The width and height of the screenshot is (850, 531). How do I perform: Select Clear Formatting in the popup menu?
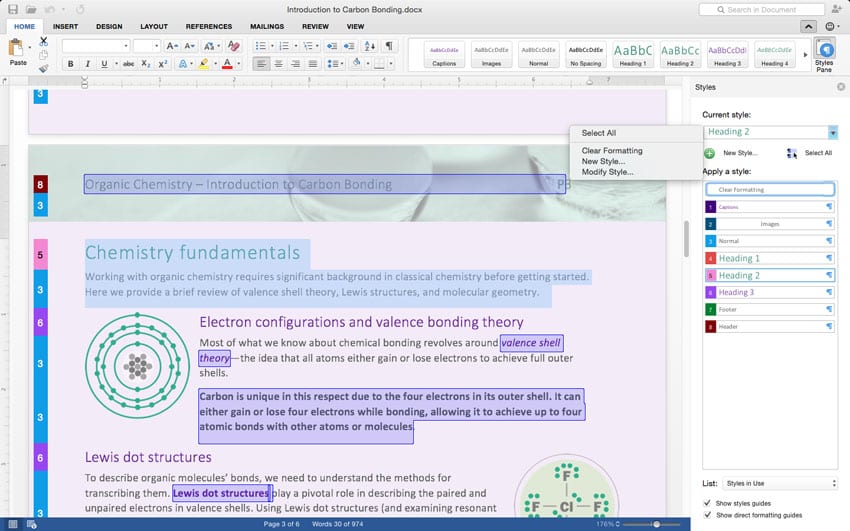[612, 151]
